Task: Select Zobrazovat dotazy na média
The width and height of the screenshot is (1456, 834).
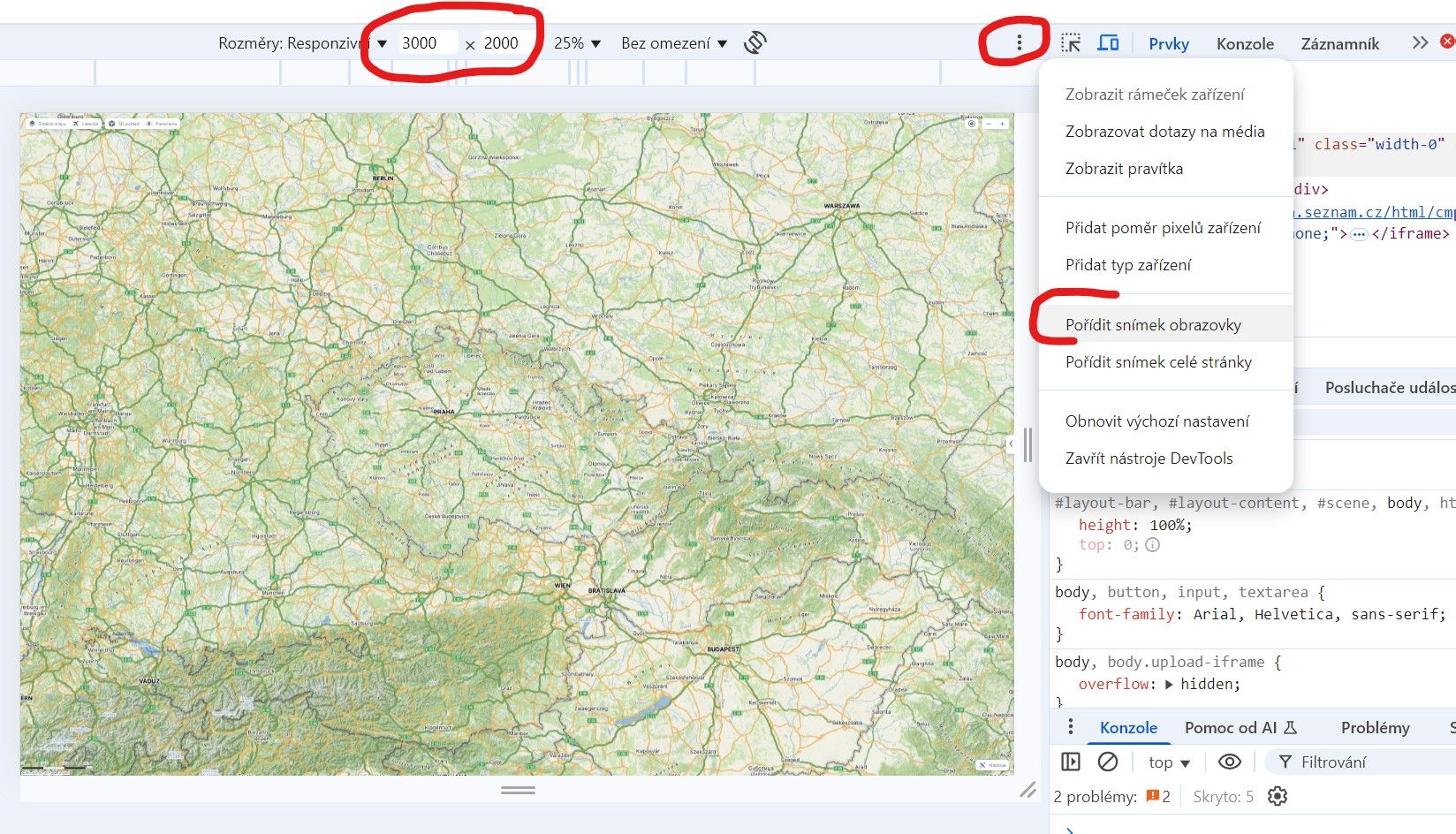Action: click(x=1166, y=132)
